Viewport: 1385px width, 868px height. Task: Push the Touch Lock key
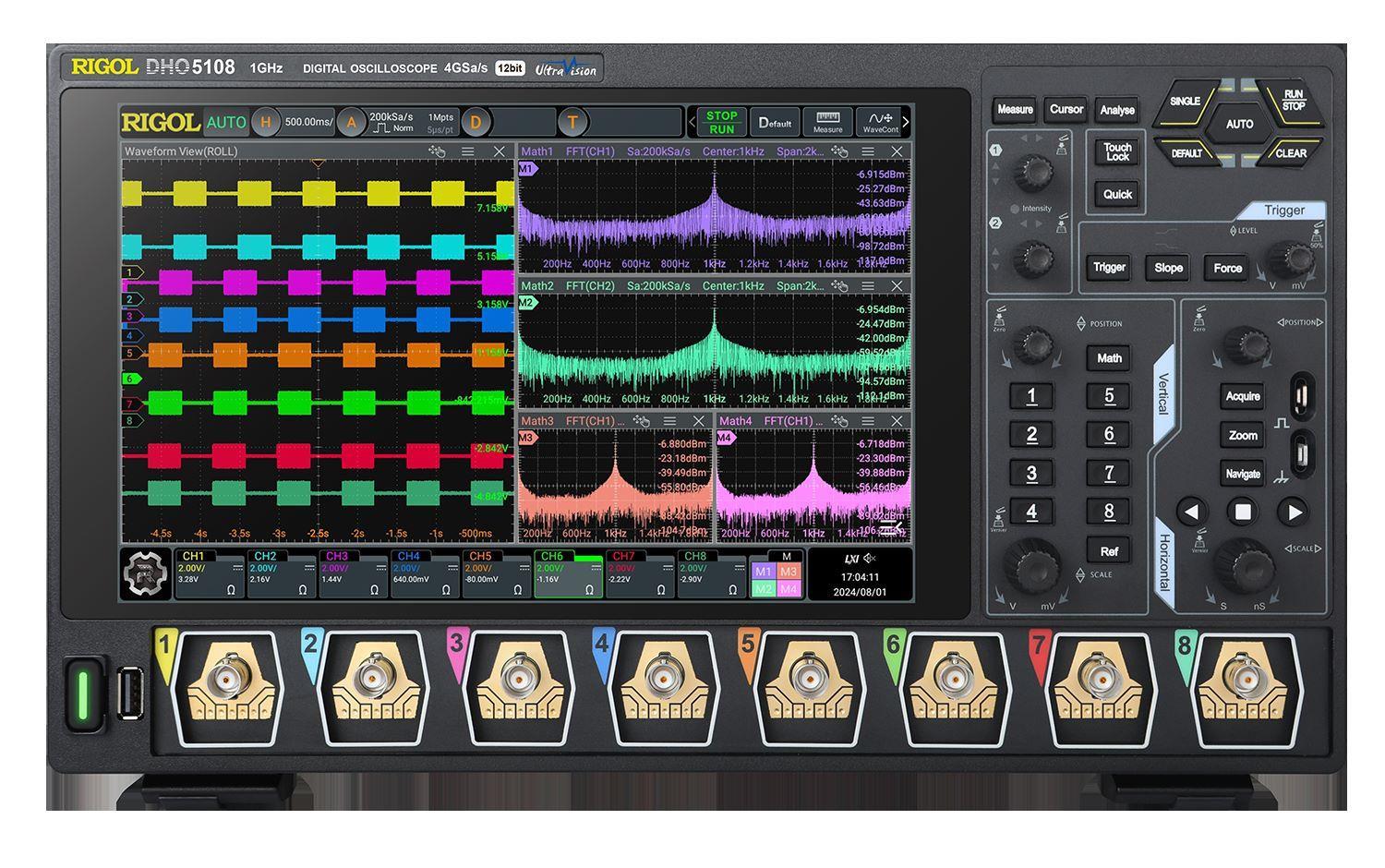click(1117, 151)
